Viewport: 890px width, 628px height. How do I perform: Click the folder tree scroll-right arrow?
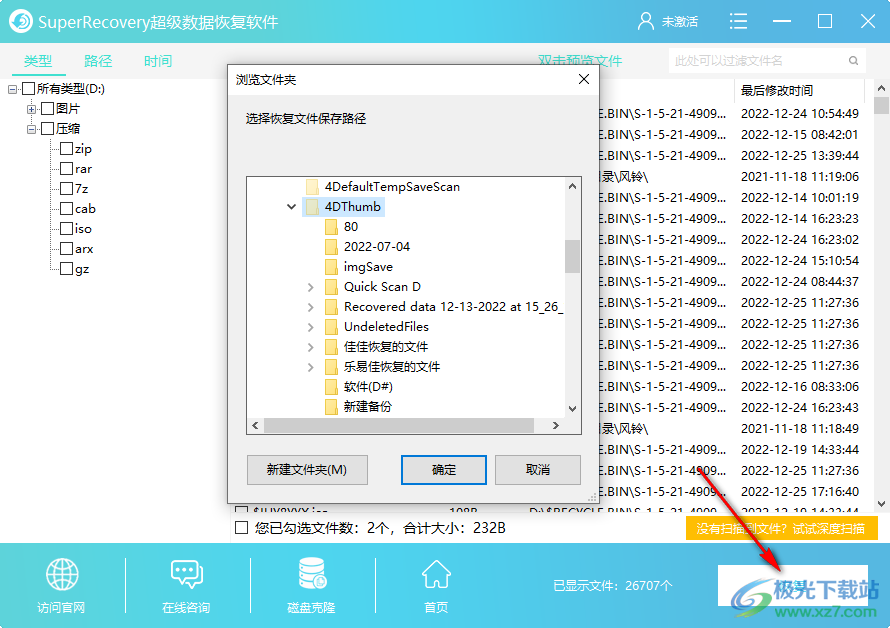click(556, 425)
